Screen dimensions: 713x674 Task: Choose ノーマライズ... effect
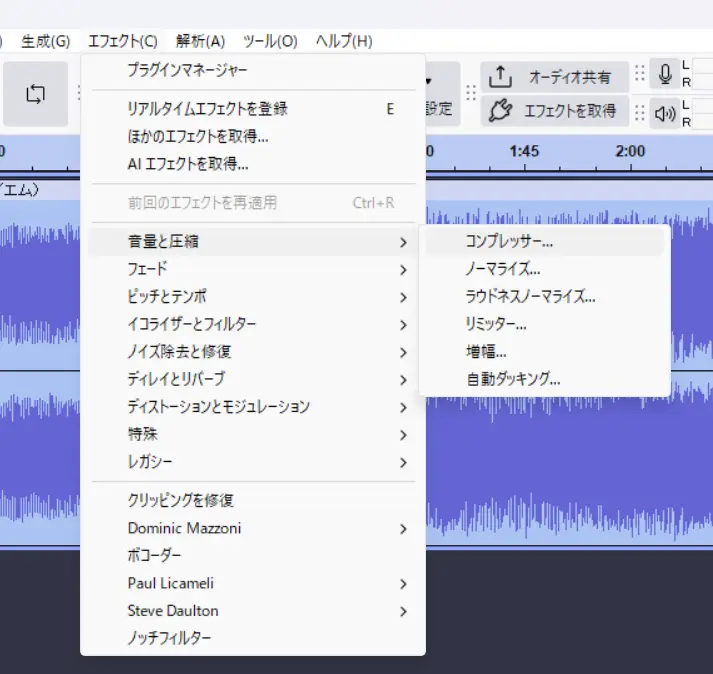click(503, 269)
